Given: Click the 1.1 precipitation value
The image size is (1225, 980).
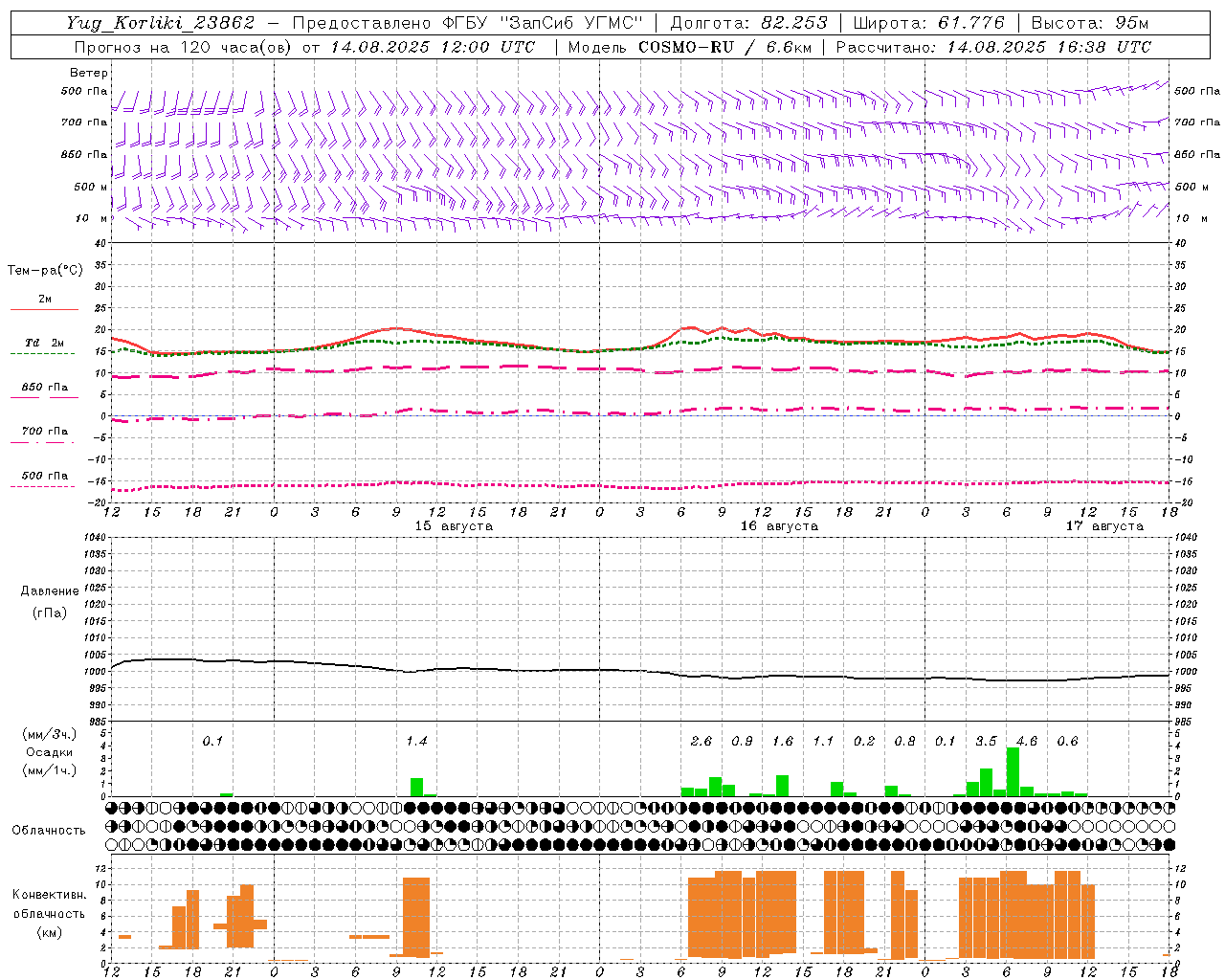Looking at the screenshot, I should (823, 742).
